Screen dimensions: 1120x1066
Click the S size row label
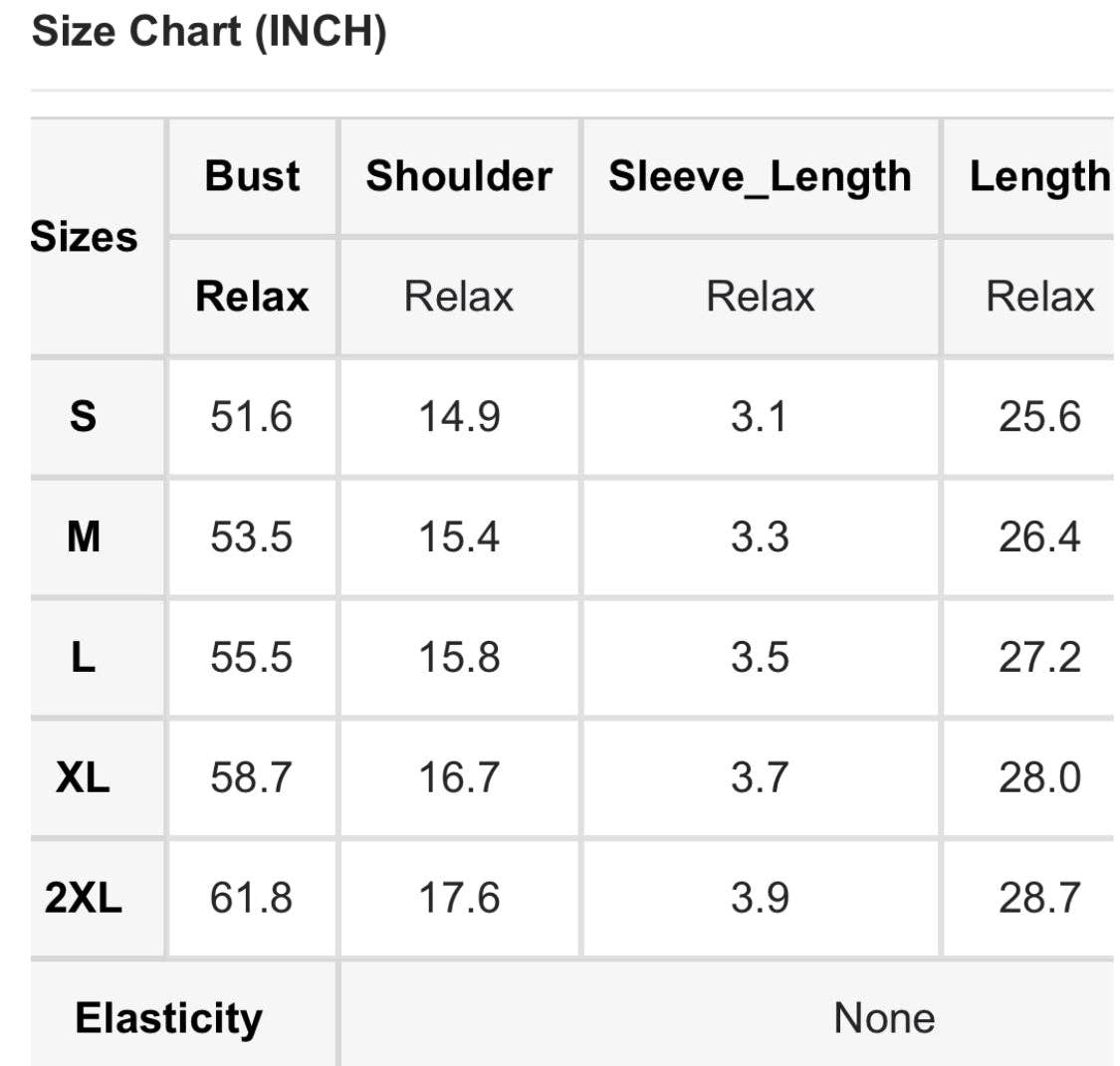(84, 416)
